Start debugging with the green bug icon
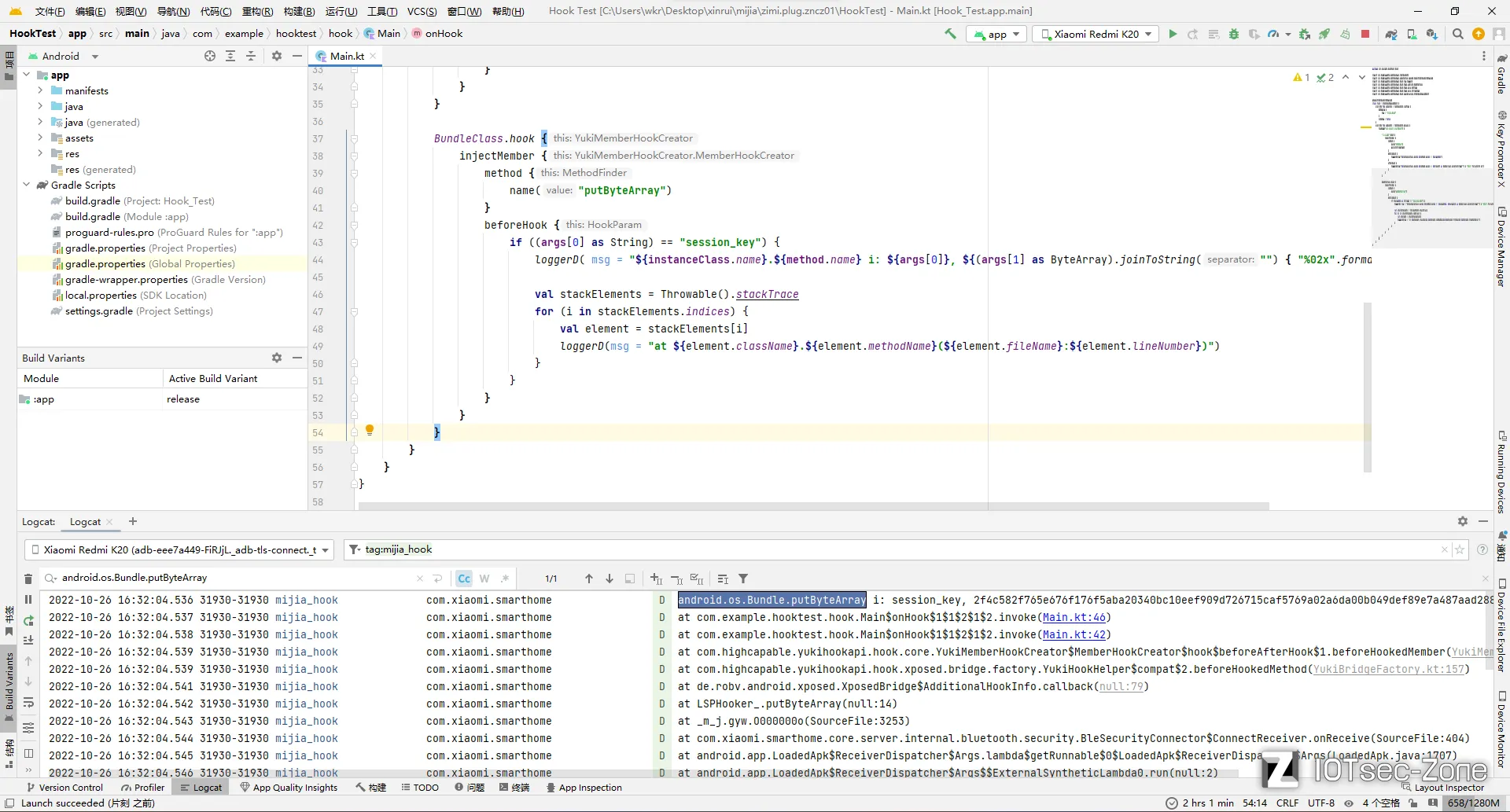Image resolution: width=1510 pixels, height=812 pixels. point(1234,34)
